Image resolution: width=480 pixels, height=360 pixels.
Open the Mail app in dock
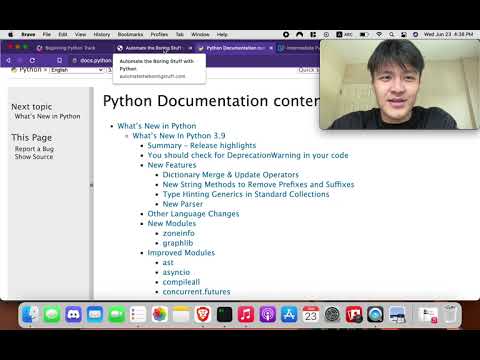[x=95, y=314]
